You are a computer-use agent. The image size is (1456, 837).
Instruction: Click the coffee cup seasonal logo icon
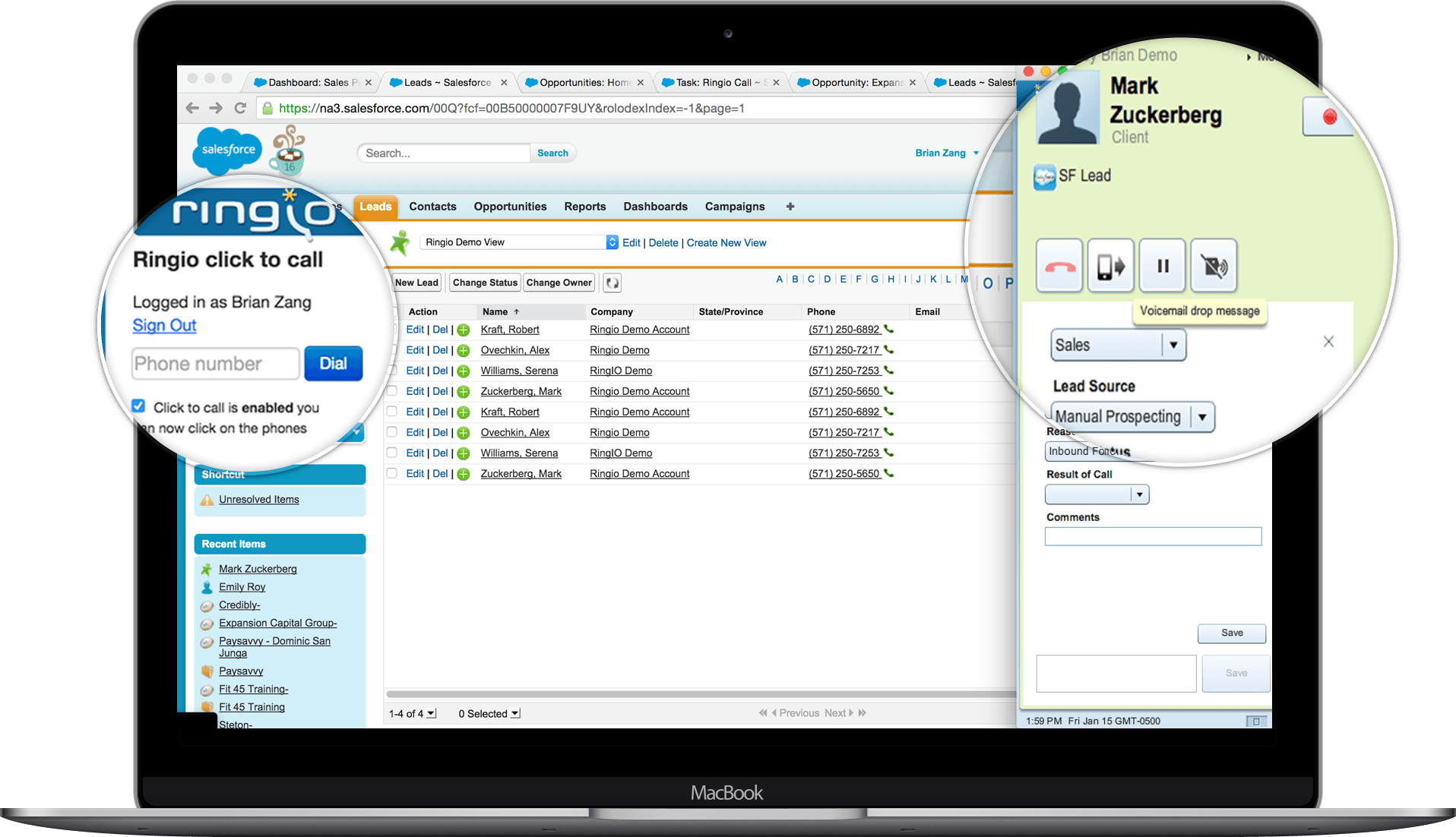click(289, 150)
